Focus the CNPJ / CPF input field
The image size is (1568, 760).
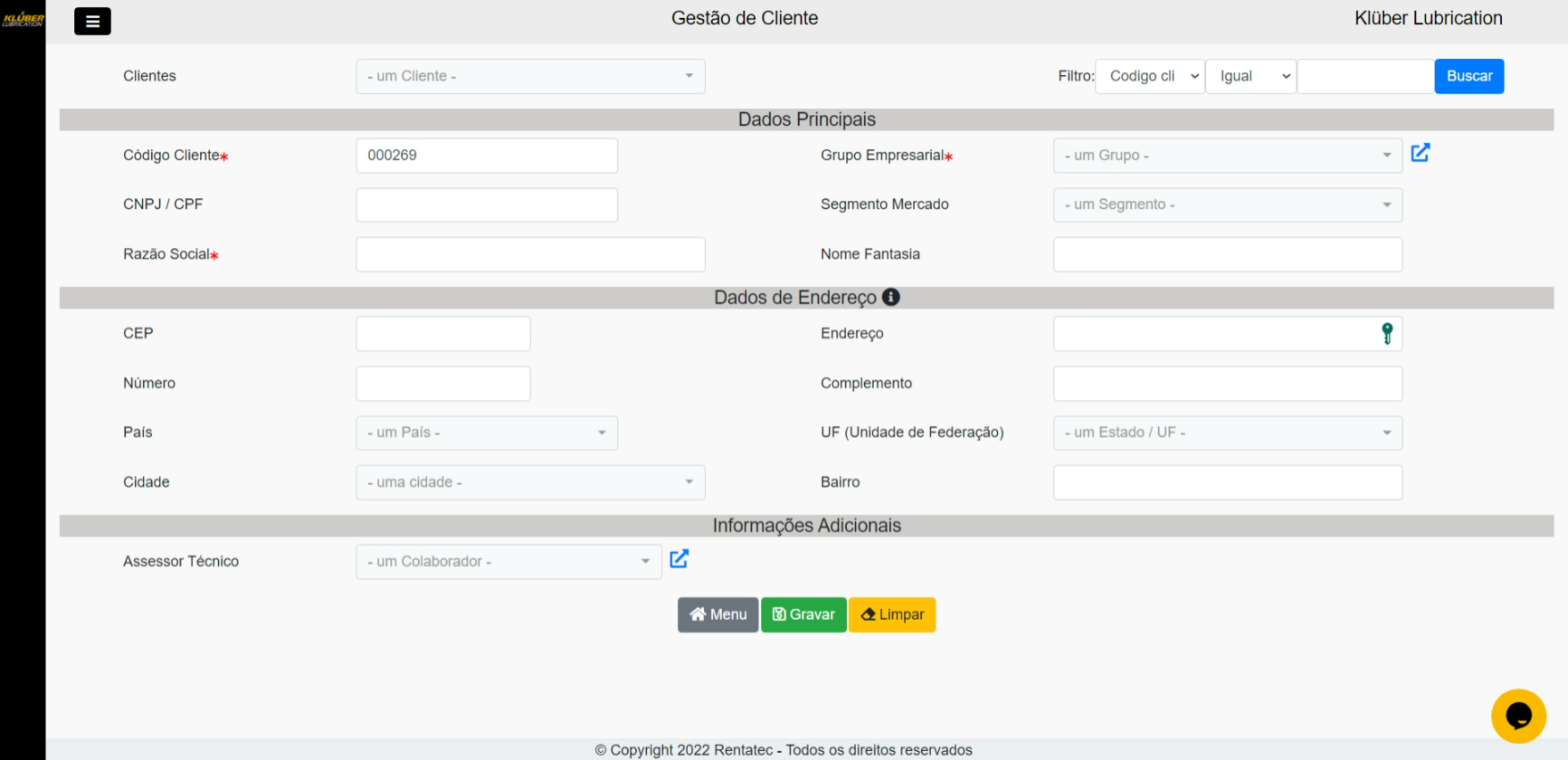click(x=486, y=205)
